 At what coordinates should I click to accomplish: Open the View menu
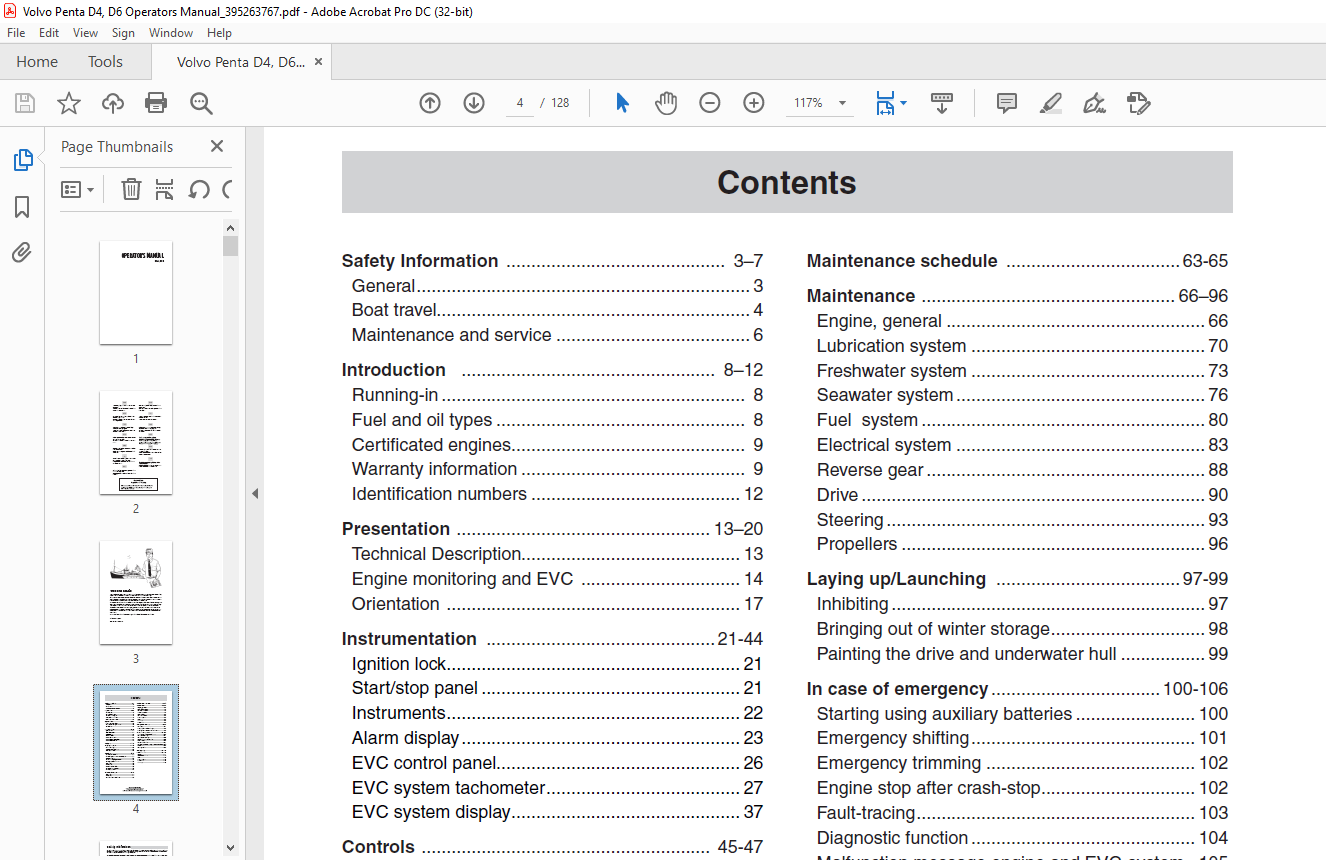pyautogui.click(x=86, y=33)
